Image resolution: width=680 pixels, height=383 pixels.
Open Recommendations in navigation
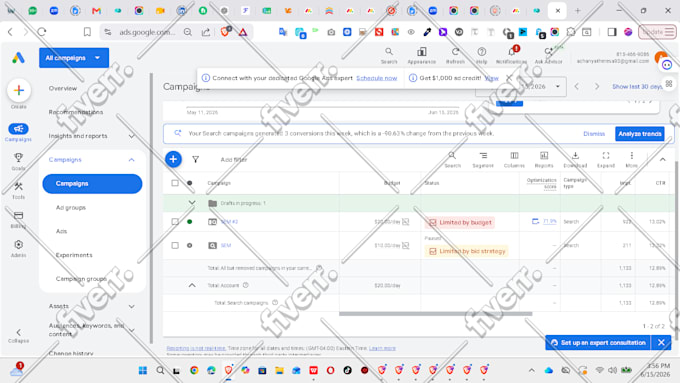76,112
